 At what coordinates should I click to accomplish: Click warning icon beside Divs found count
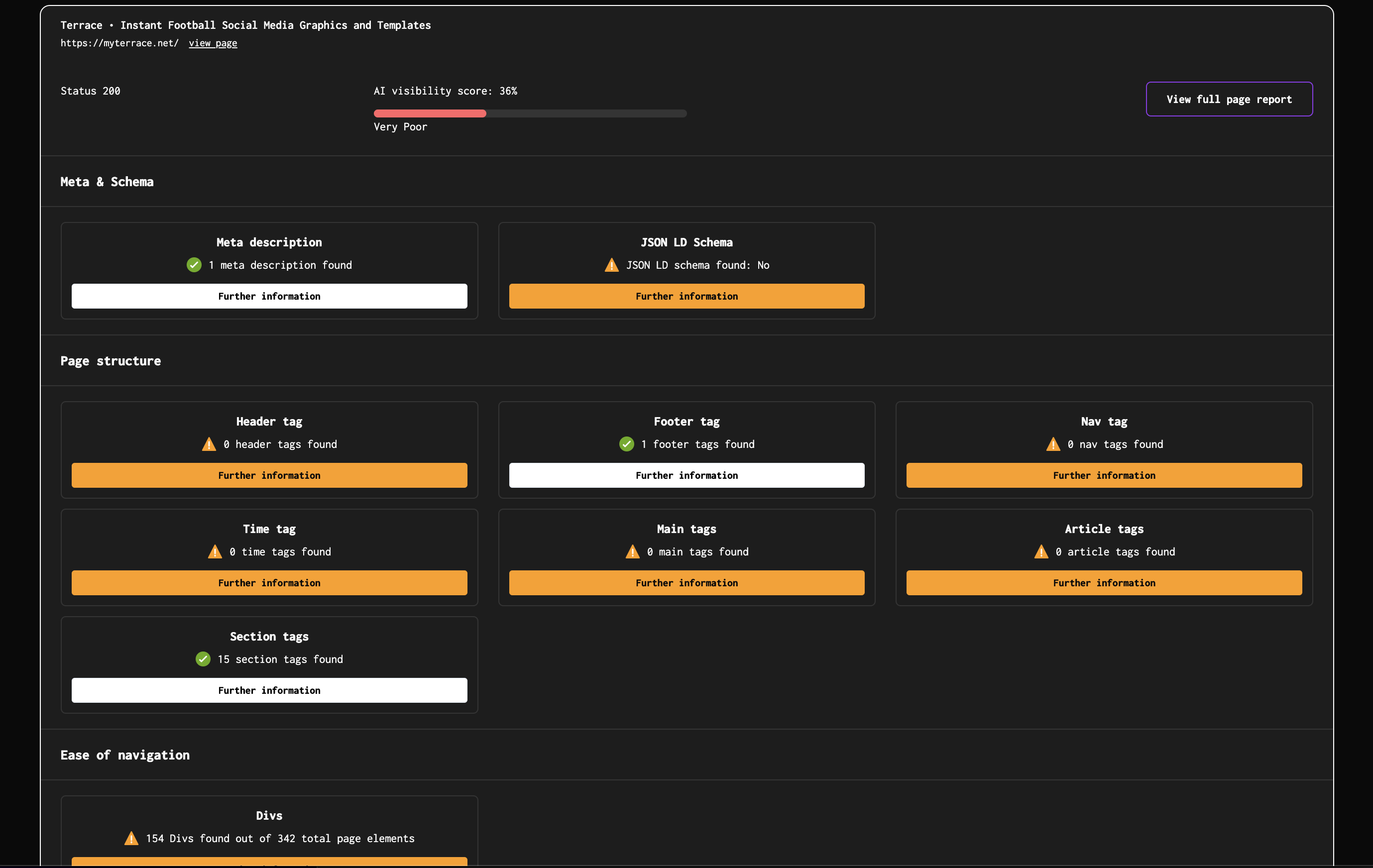click(x=131, y=838)
